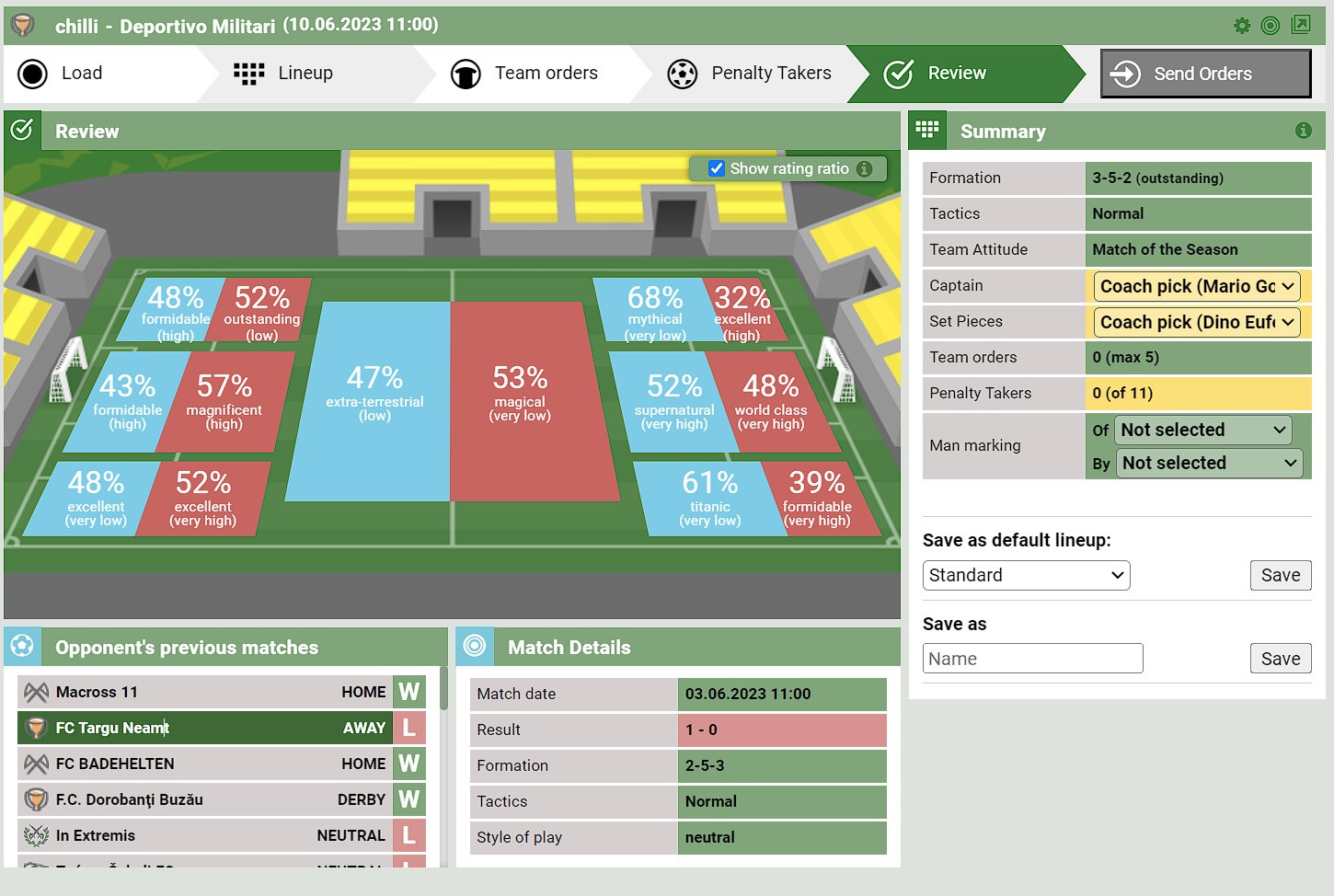
Task: Open the Set Pieces coach pick dropdown
Action: [x=1197, y=322]
